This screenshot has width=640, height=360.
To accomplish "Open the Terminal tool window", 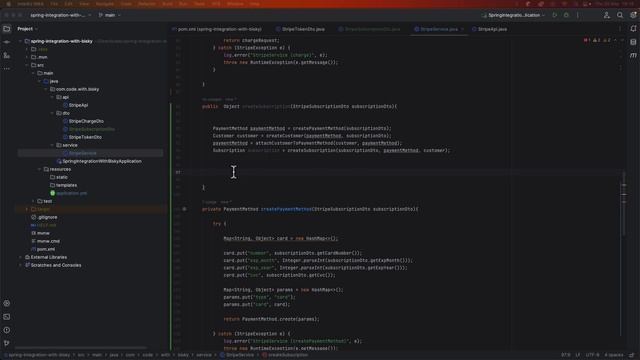I will (7, 317).
